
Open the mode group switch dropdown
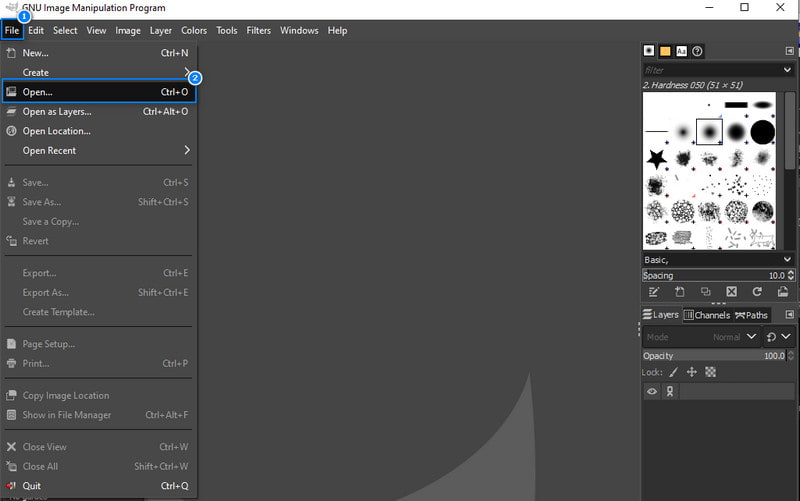pos(779,337)
